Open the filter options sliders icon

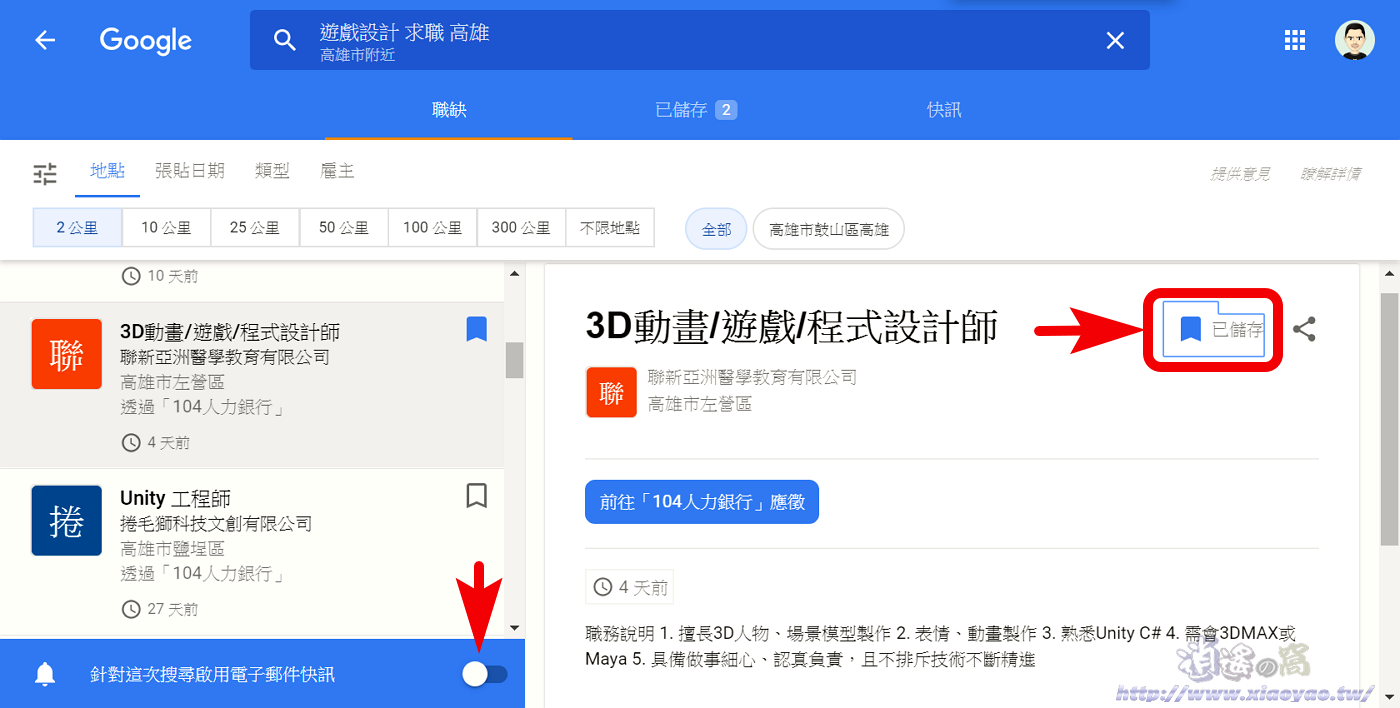tap(45, 174)
